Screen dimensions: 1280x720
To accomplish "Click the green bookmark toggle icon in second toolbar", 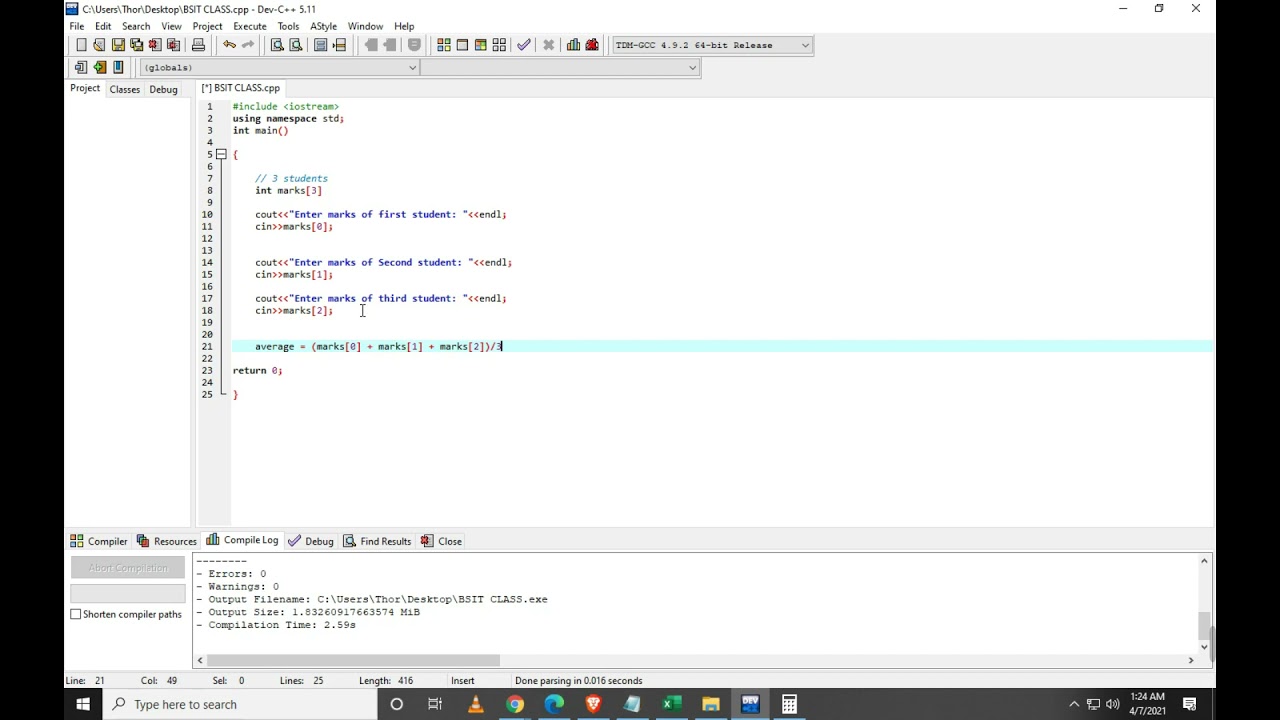I will point(99,67).
